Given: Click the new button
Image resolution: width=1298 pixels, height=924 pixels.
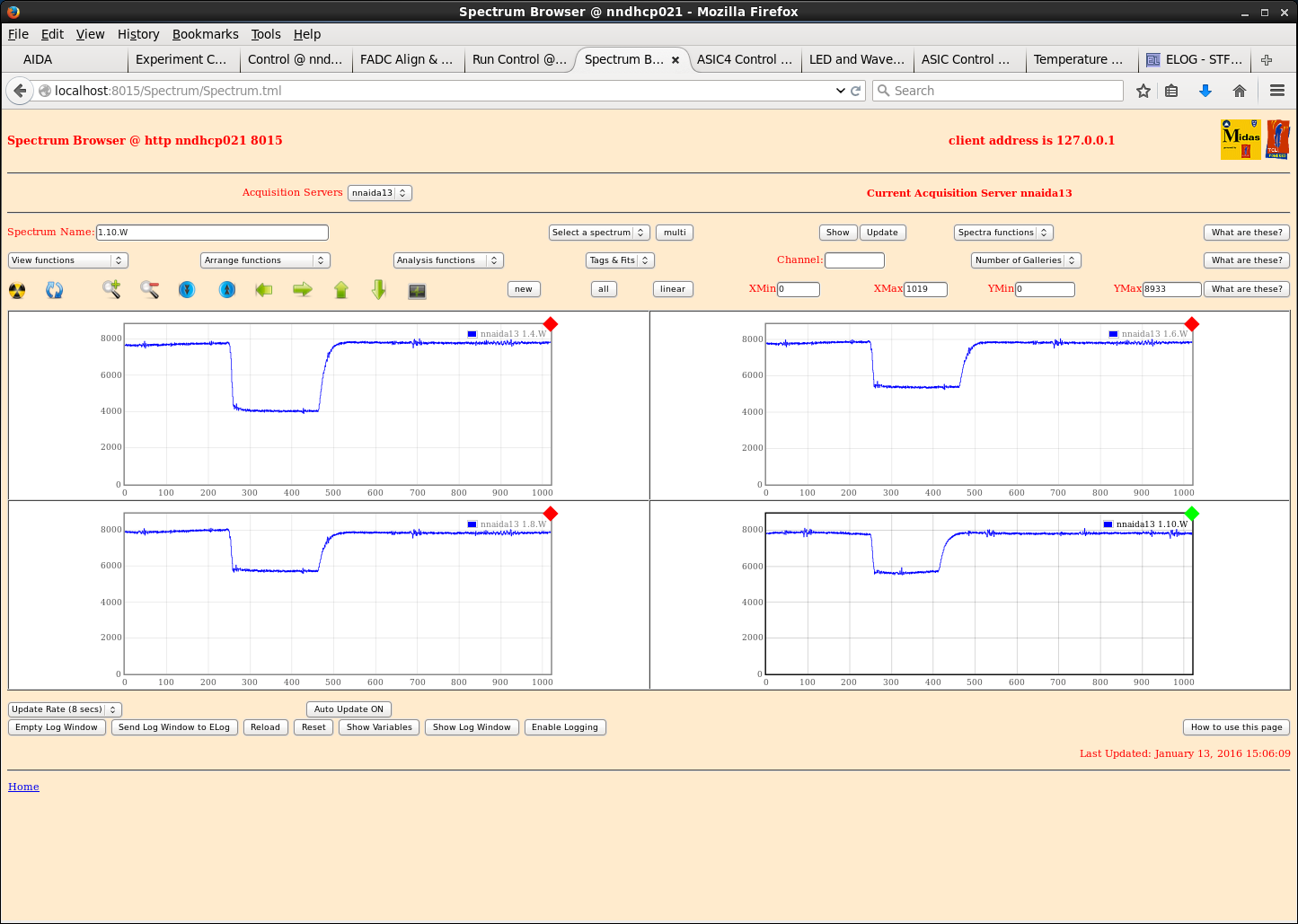Looking at the screenshot, I should (x=524, y=289).
